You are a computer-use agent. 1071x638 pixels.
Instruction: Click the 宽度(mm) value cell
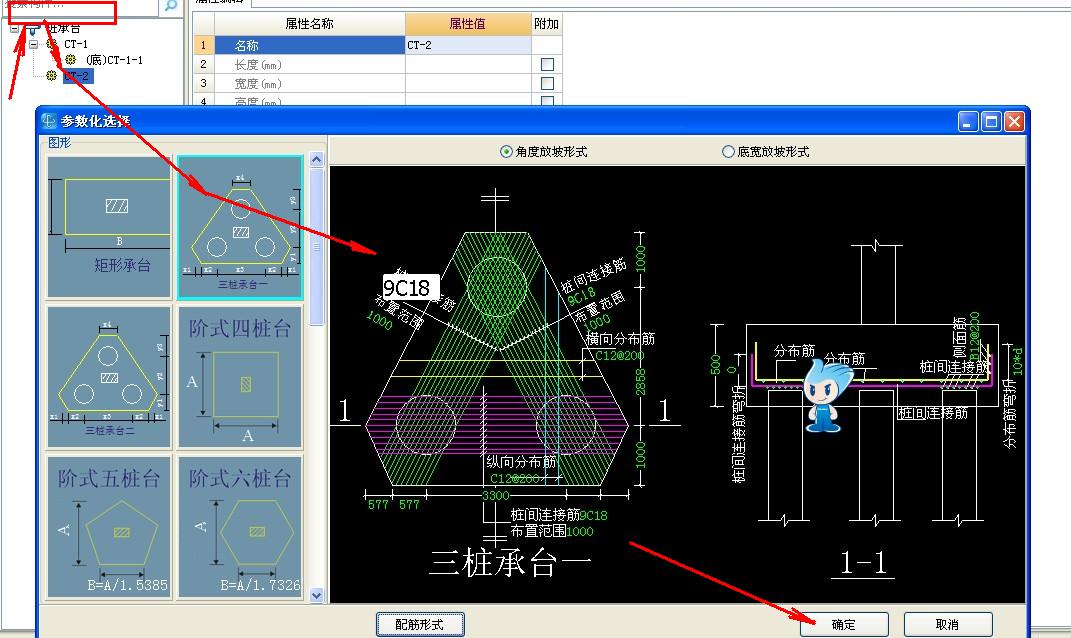point(468,83)
